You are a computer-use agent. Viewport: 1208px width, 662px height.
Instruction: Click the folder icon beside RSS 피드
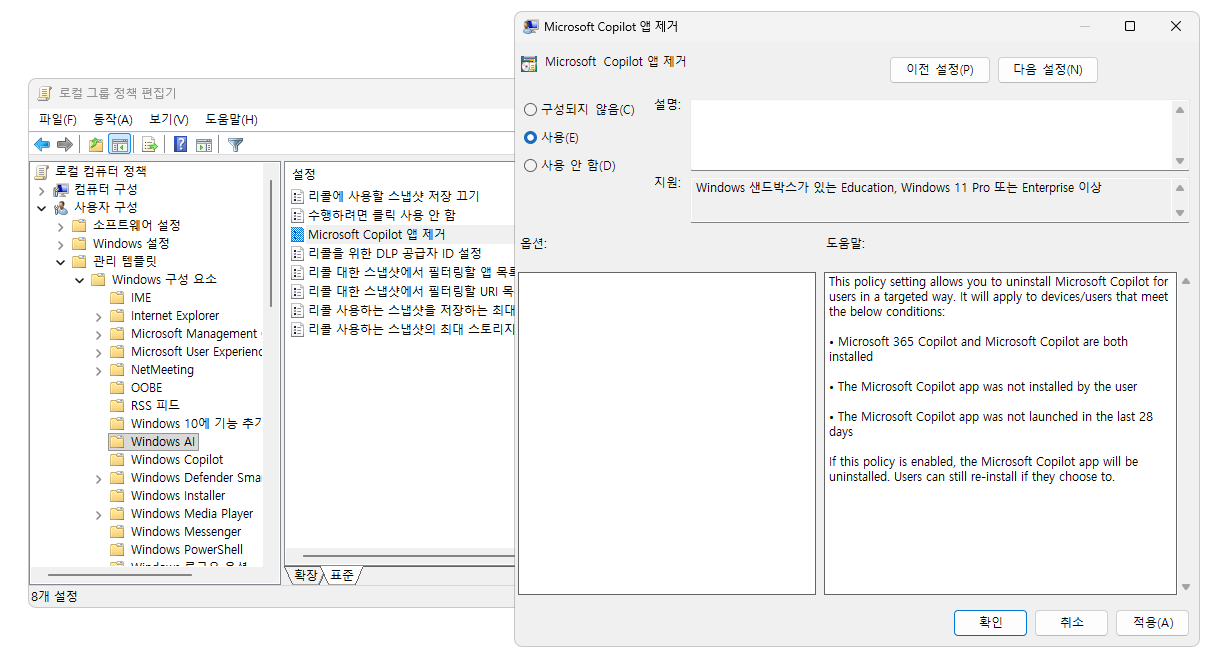coord(117,405)
